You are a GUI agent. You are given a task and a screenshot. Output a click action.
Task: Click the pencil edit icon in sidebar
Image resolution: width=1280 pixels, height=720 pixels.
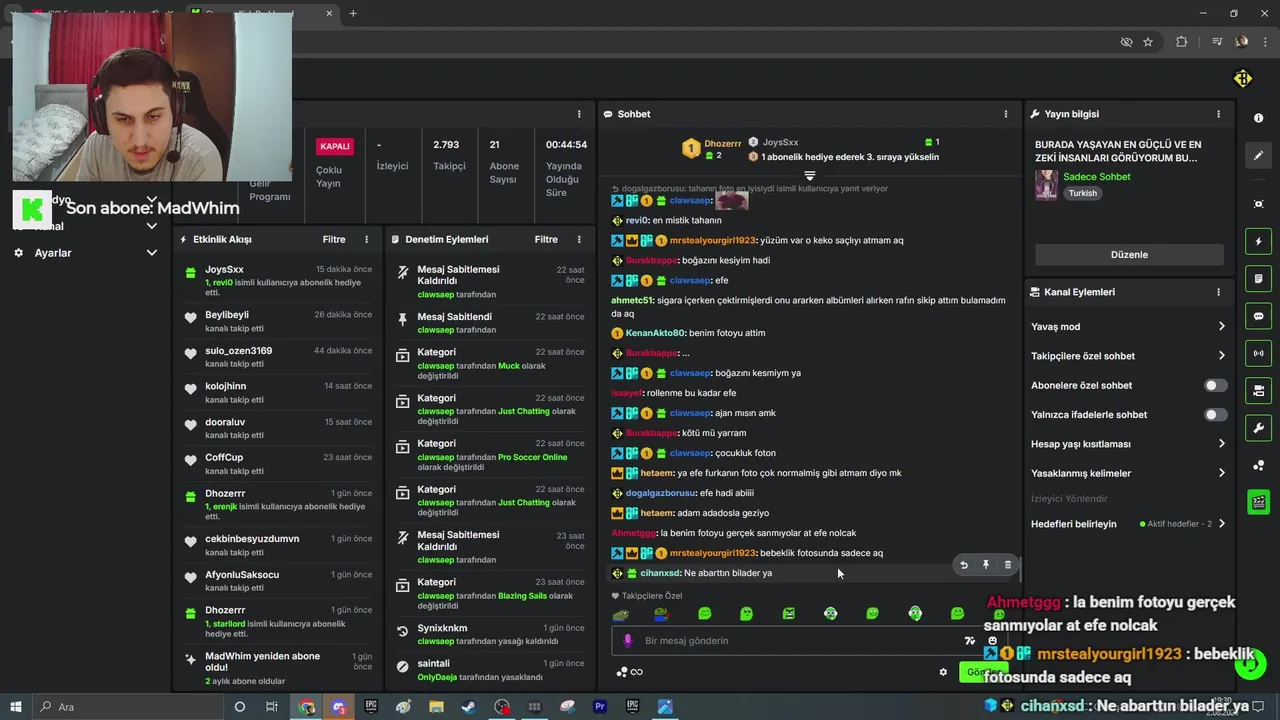point(1258,156)
